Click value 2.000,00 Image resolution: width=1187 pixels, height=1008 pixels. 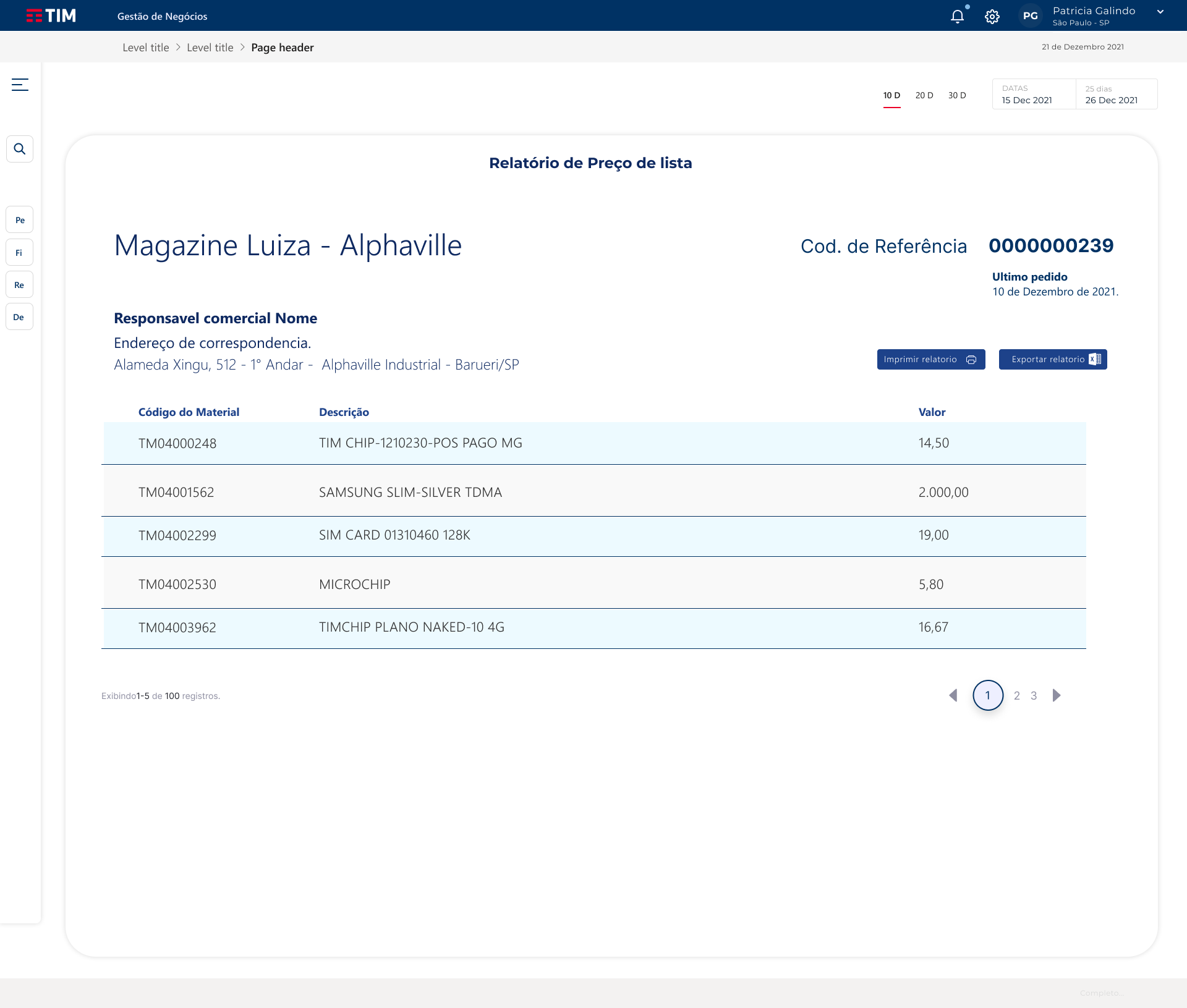943,493
